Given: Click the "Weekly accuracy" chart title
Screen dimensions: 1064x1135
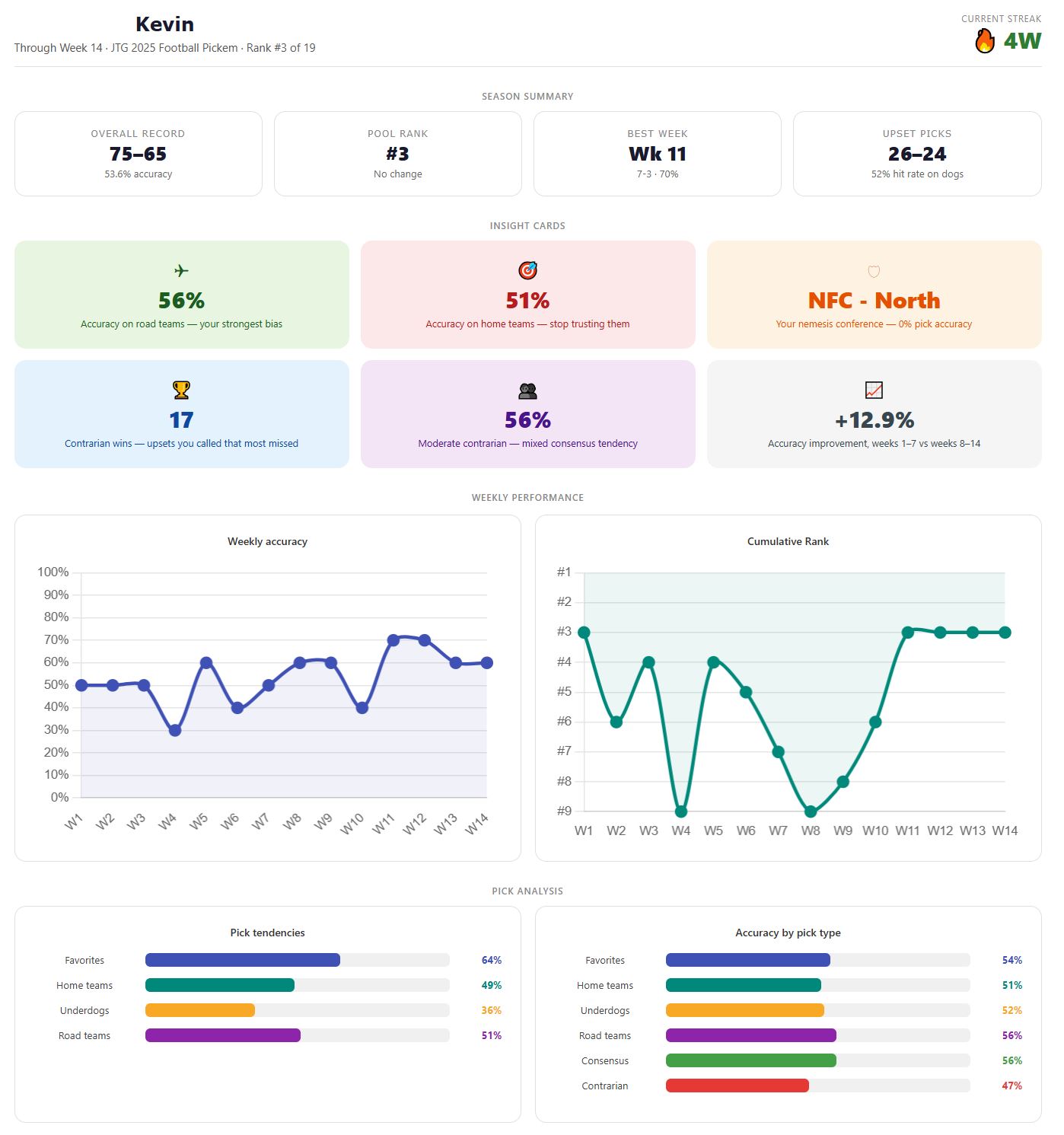Looking at the screenshot, I should click(x=267, y=542).
